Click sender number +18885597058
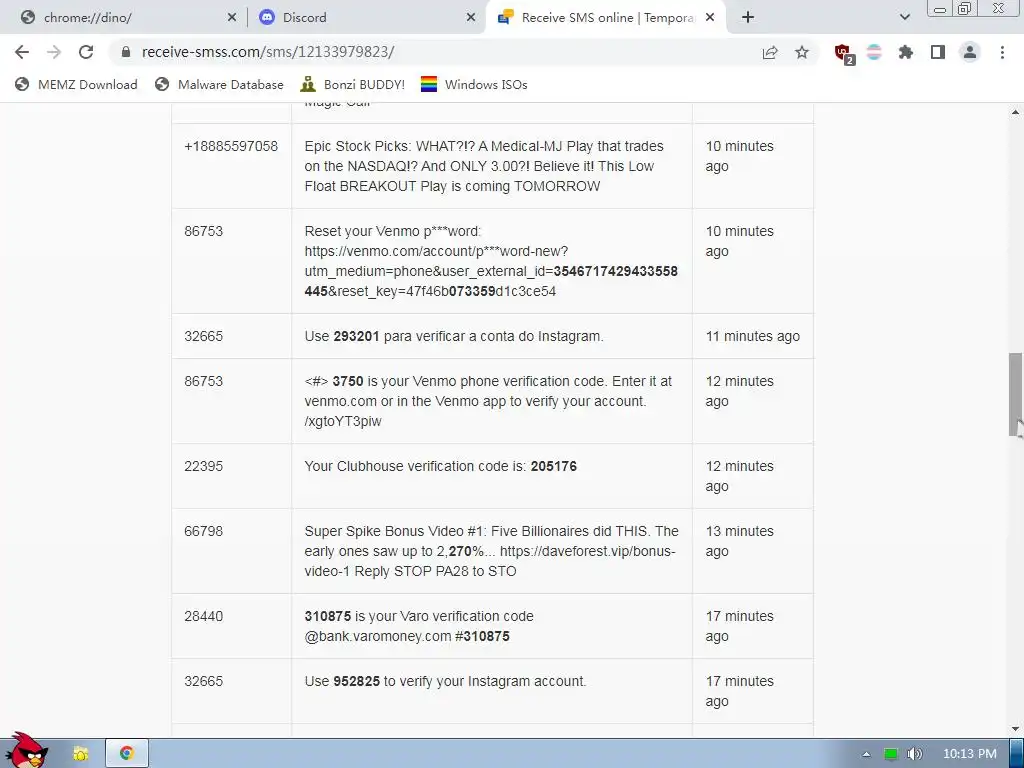 231,146
